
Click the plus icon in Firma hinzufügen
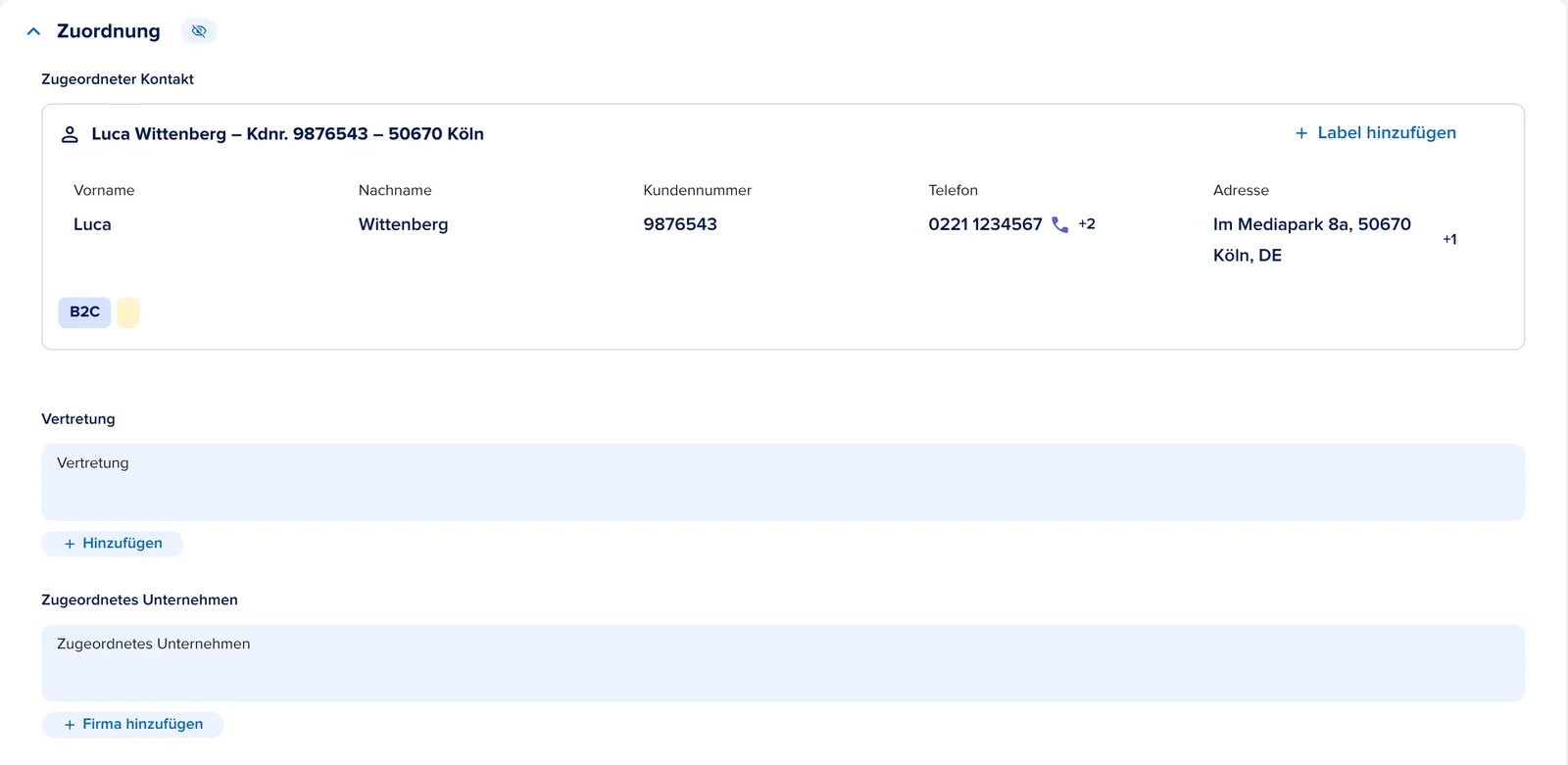[70, 725]
